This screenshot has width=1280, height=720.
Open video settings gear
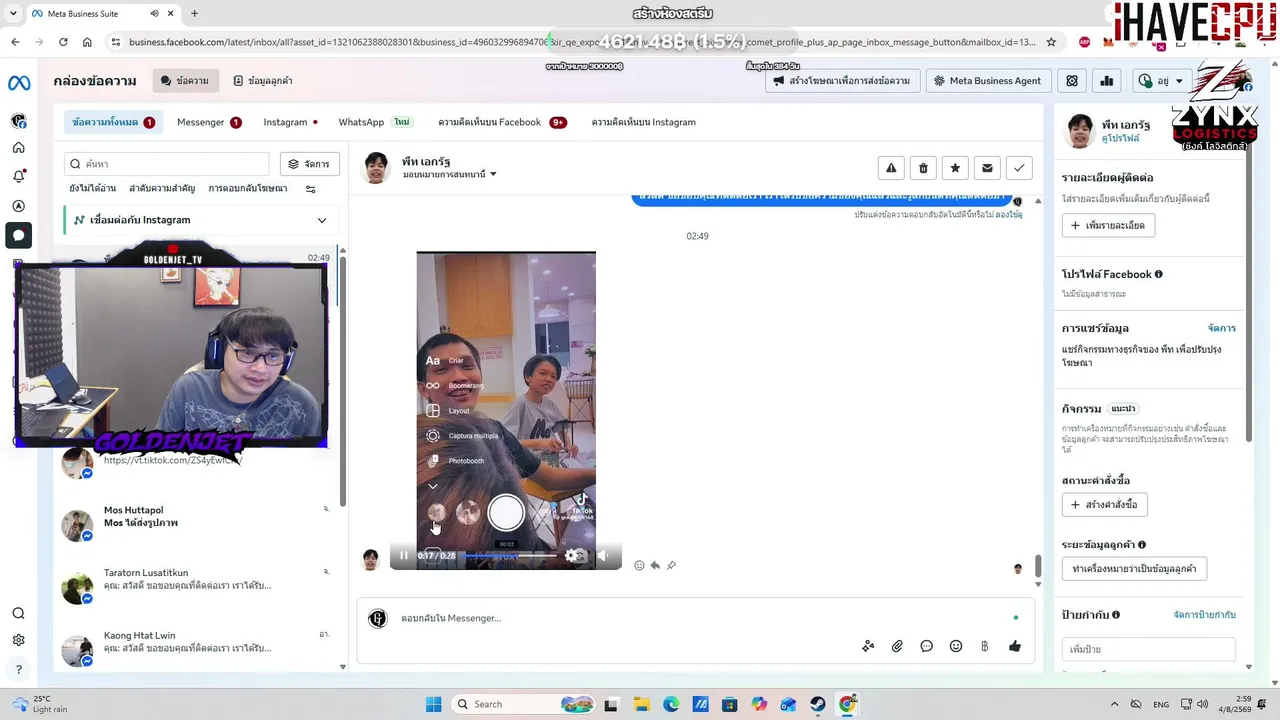pyautogui.click(x=571, y=556)
